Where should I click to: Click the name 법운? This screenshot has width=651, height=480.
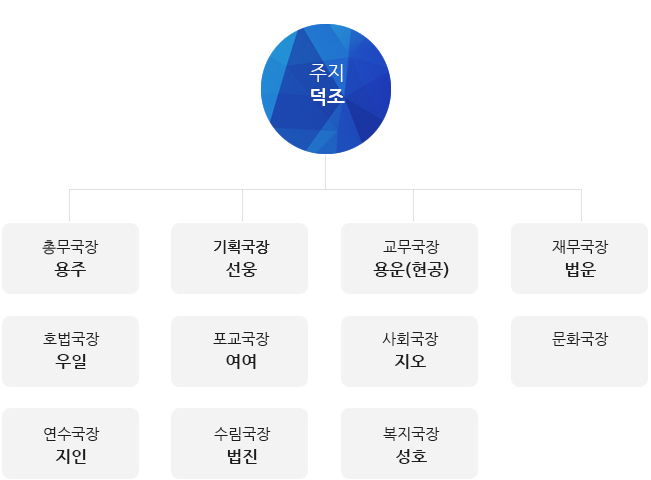point(580,270)
